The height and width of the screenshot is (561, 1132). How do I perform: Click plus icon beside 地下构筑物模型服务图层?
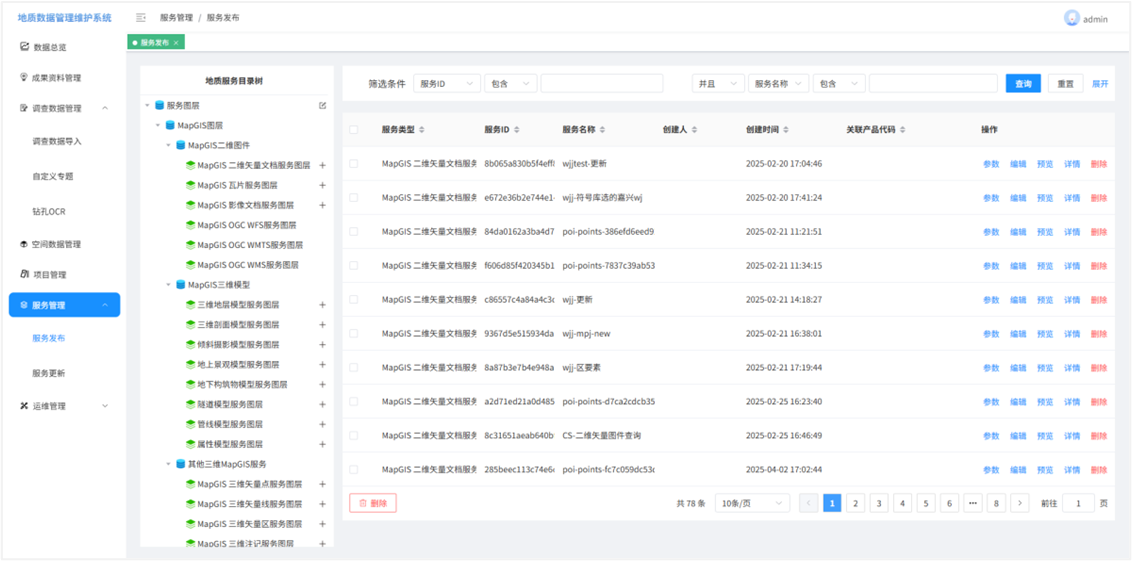coord(323,384)
